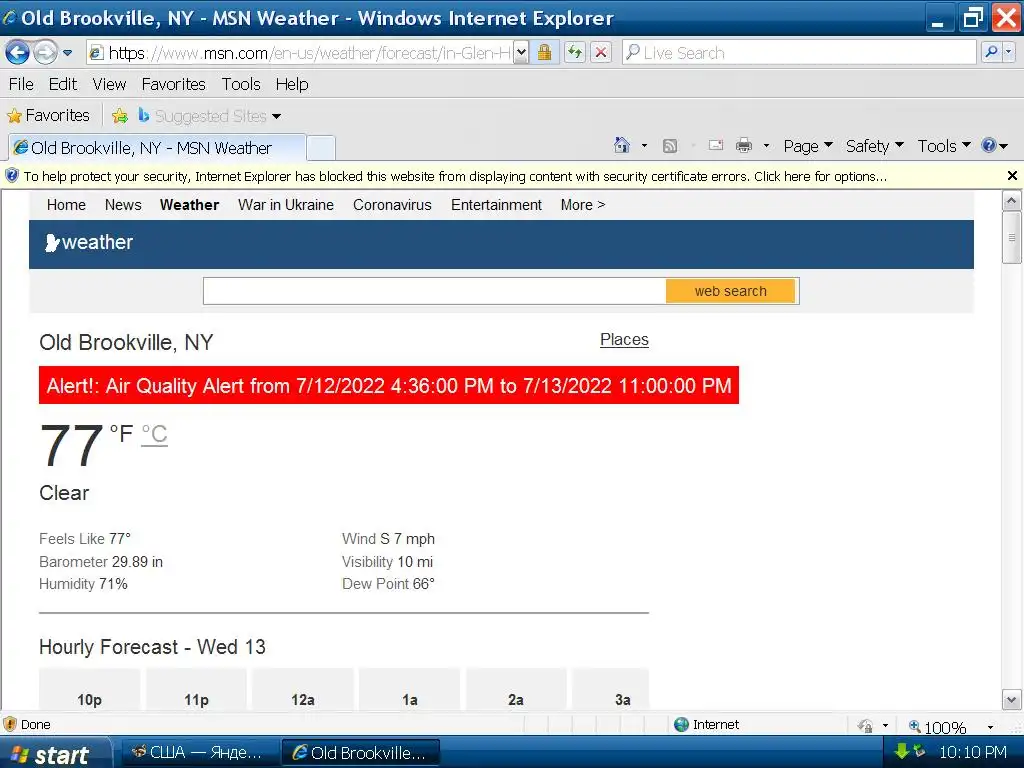1024x768 pixels.
Task: Click the MSN weather logo
Action: point(89,243)
